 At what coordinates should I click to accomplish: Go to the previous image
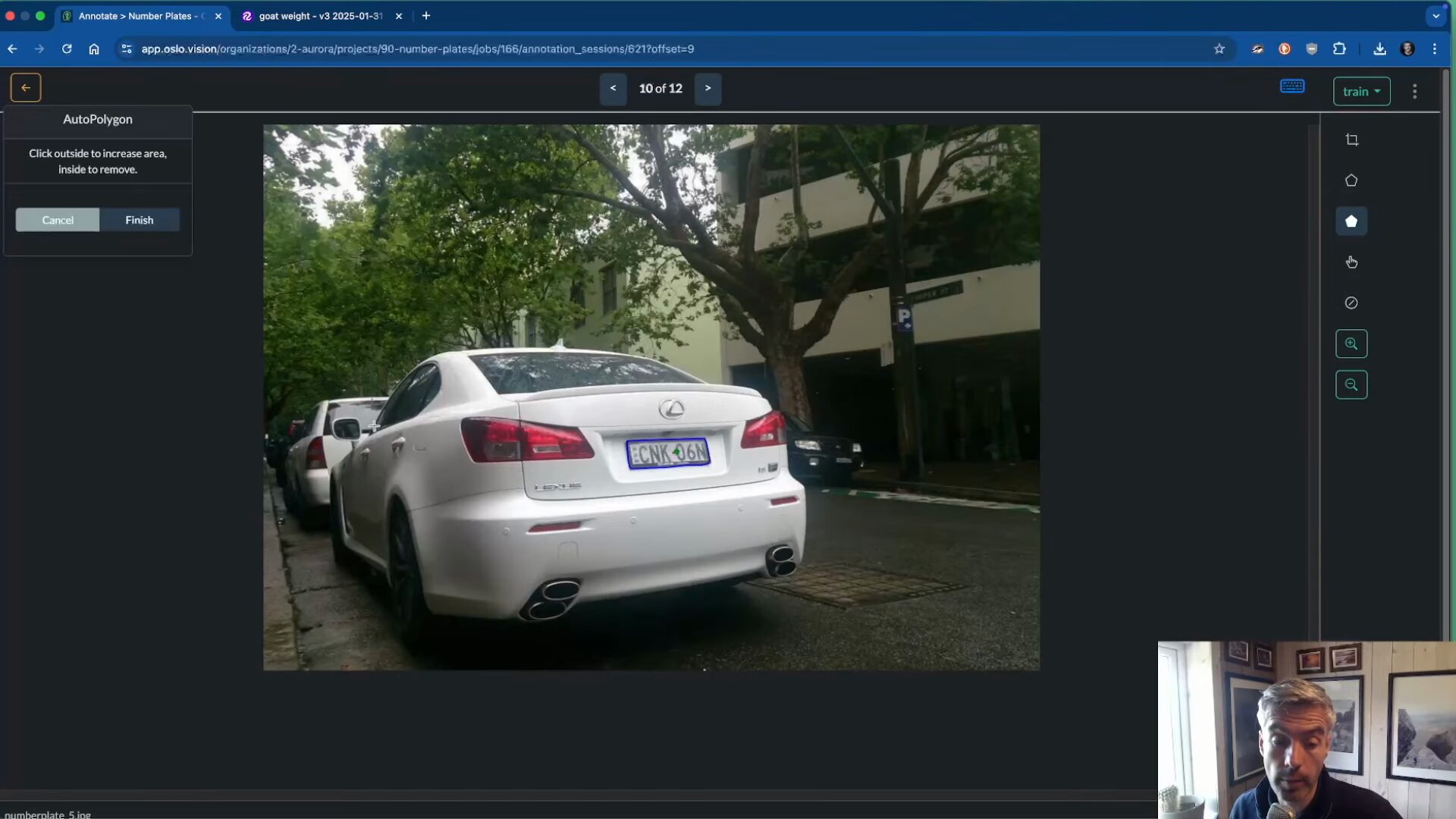point(613,89)
